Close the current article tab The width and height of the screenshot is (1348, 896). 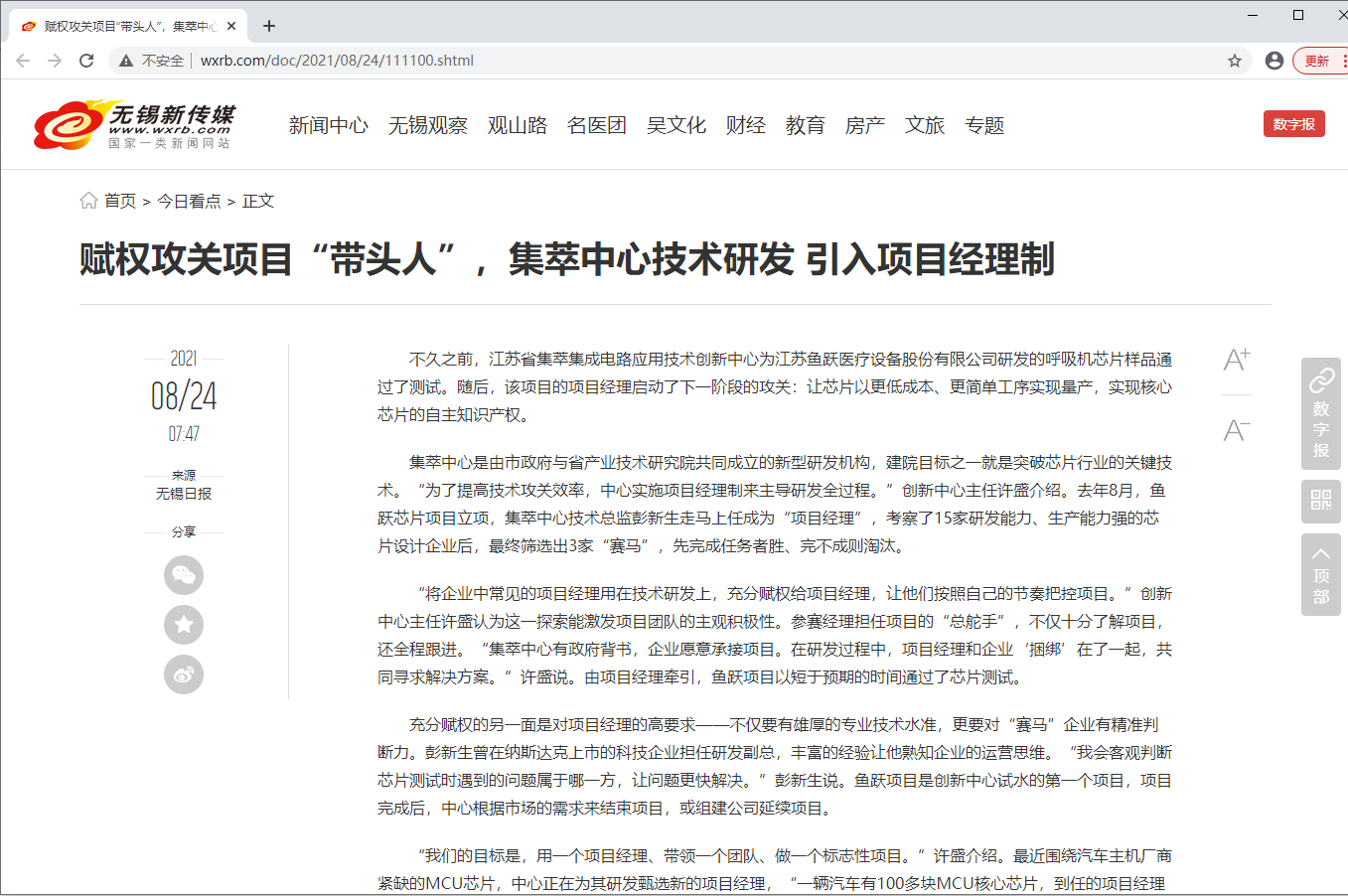(x=232, y=26)
